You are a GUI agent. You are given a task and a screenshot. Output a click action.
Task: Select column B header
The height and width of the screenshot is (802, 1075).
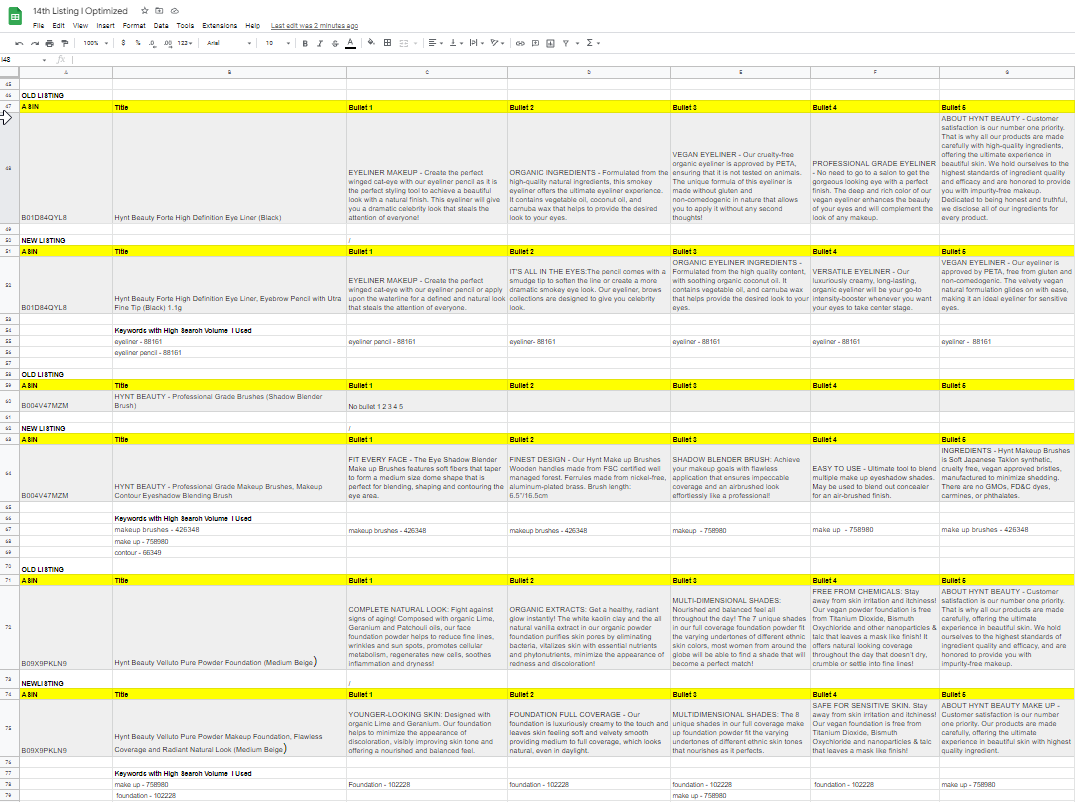pyautogui.click(x=230, y=72)
